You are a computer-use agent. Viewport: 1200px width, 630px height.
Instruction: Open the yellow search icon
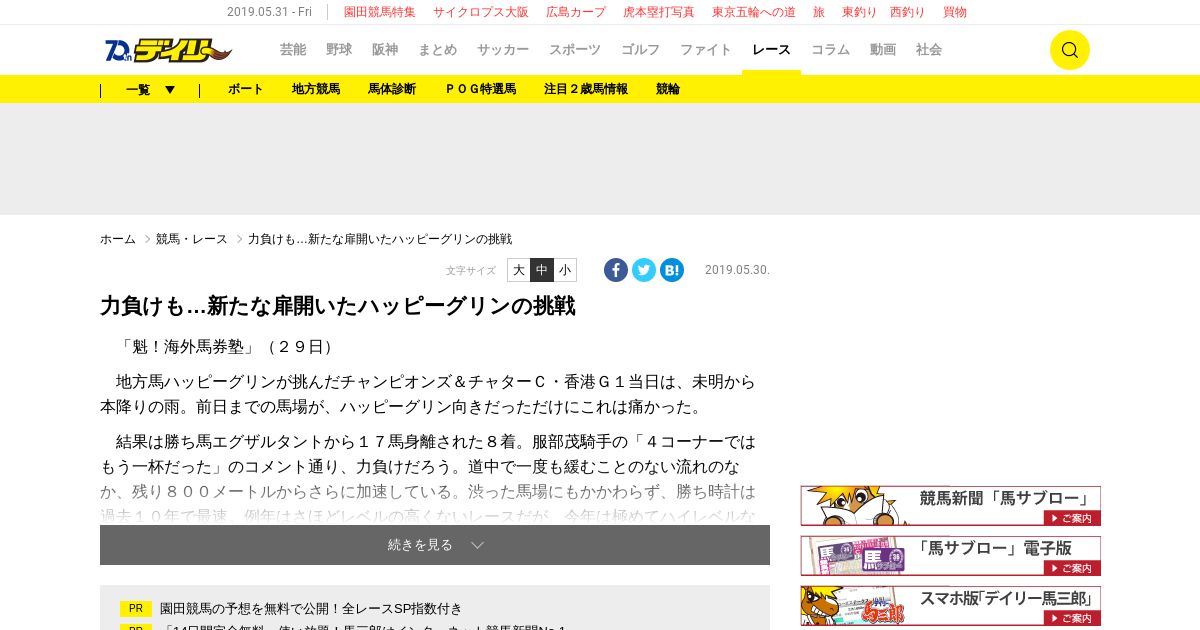pos(1069,50)
